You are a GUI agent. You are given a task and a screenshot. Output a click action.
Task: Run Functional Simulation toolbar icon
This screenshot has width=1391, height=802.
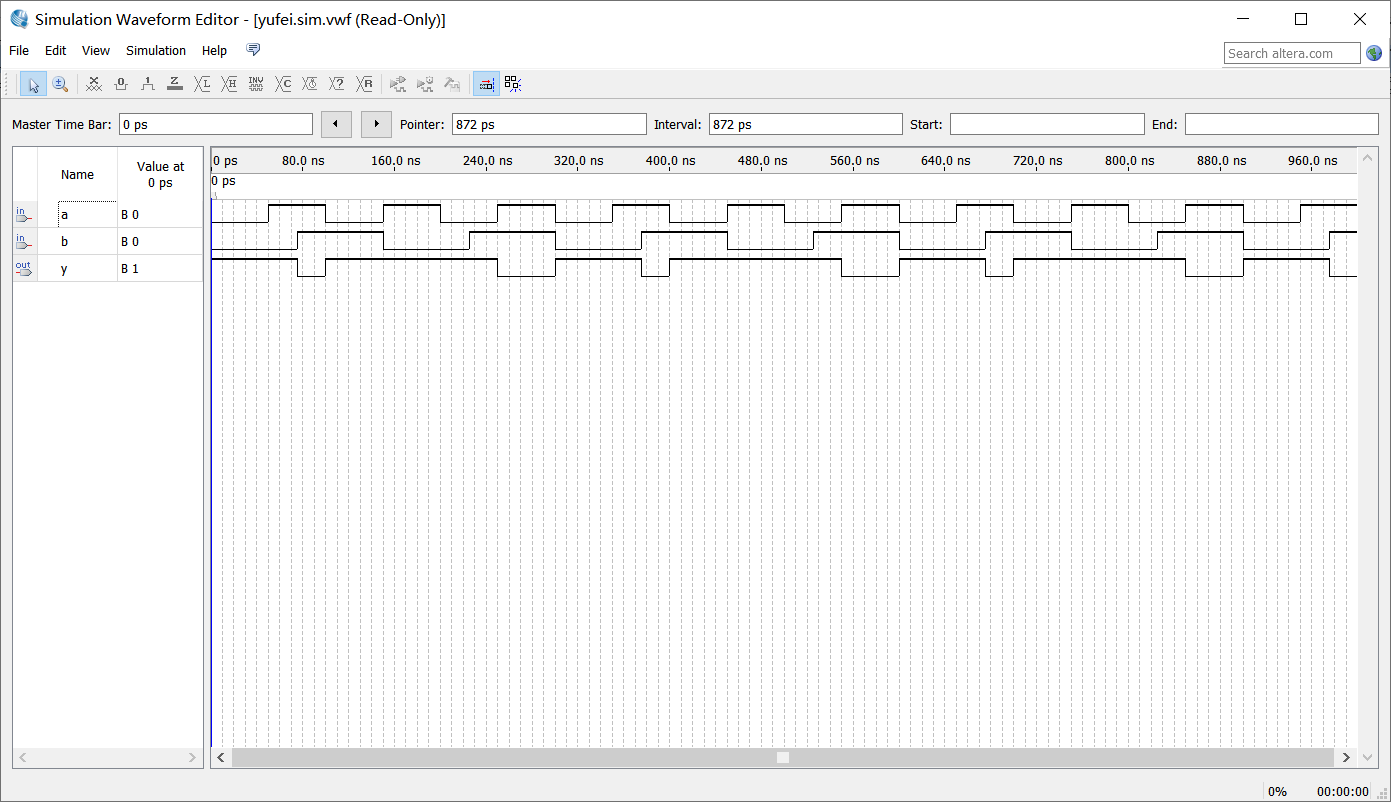coord(398,84)
